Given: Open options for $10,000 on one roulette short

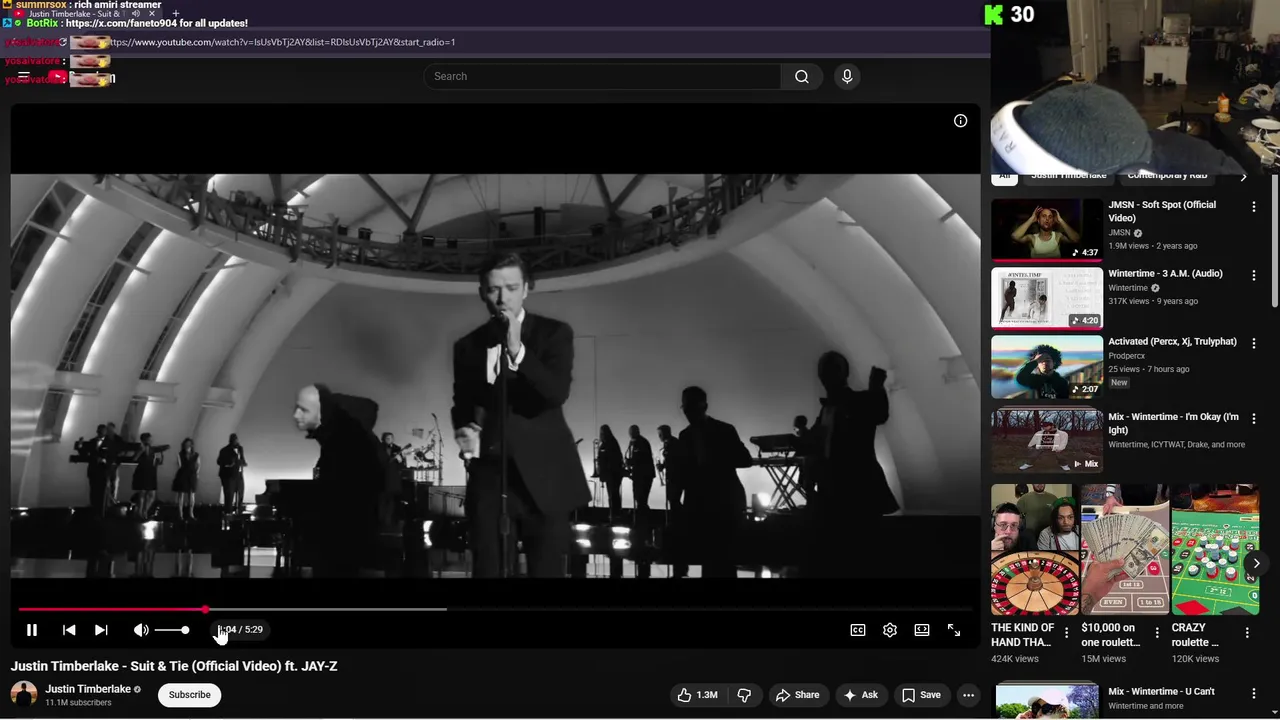Looking at the screenshot, I should click(x=1157, y=633).
